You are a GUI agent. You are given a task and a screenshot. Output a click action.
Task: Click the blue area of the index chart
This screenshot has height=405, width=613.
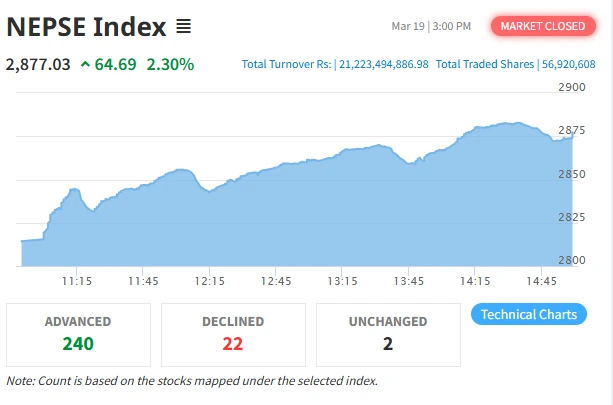[300, 220]
